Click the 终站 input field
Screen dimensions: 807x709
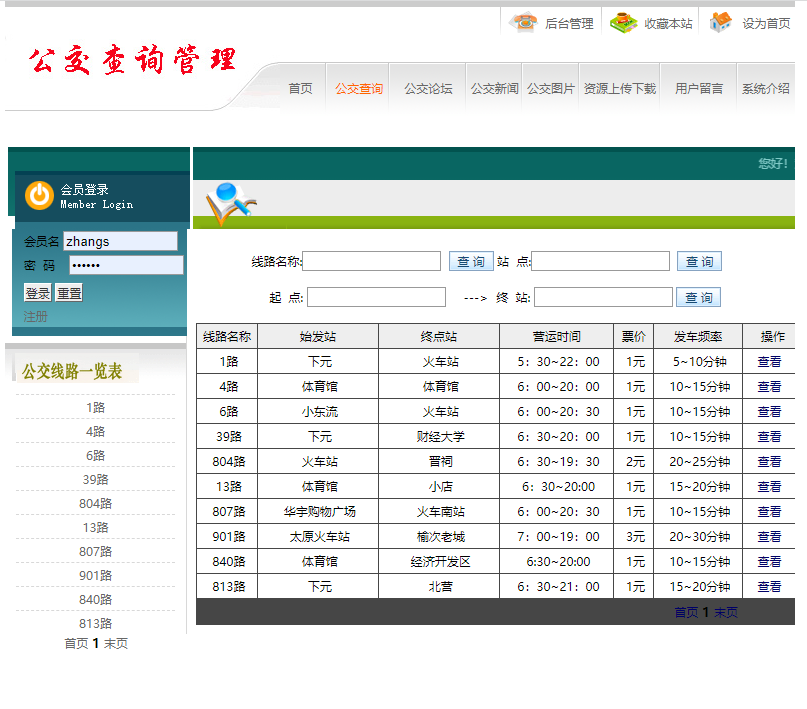603,297
